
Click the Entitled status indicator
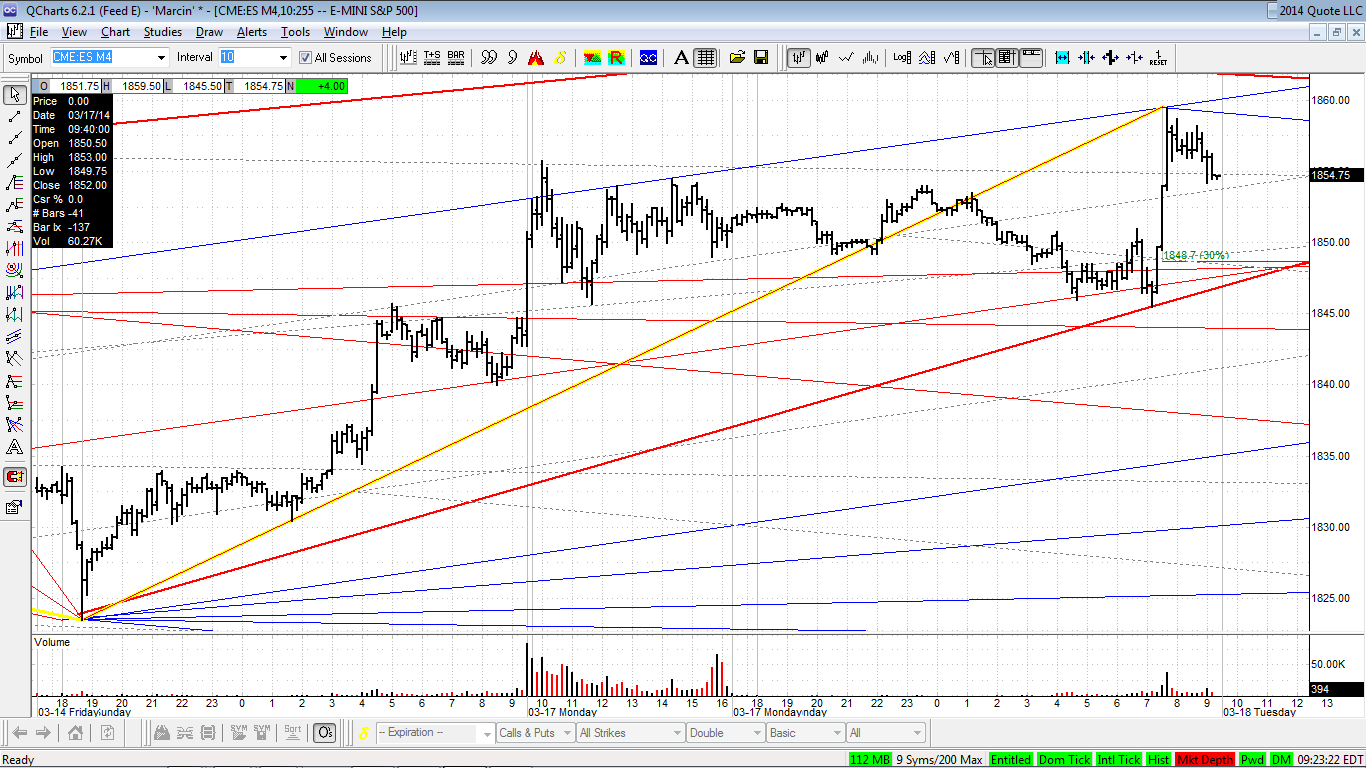[x=1011, y=760]
